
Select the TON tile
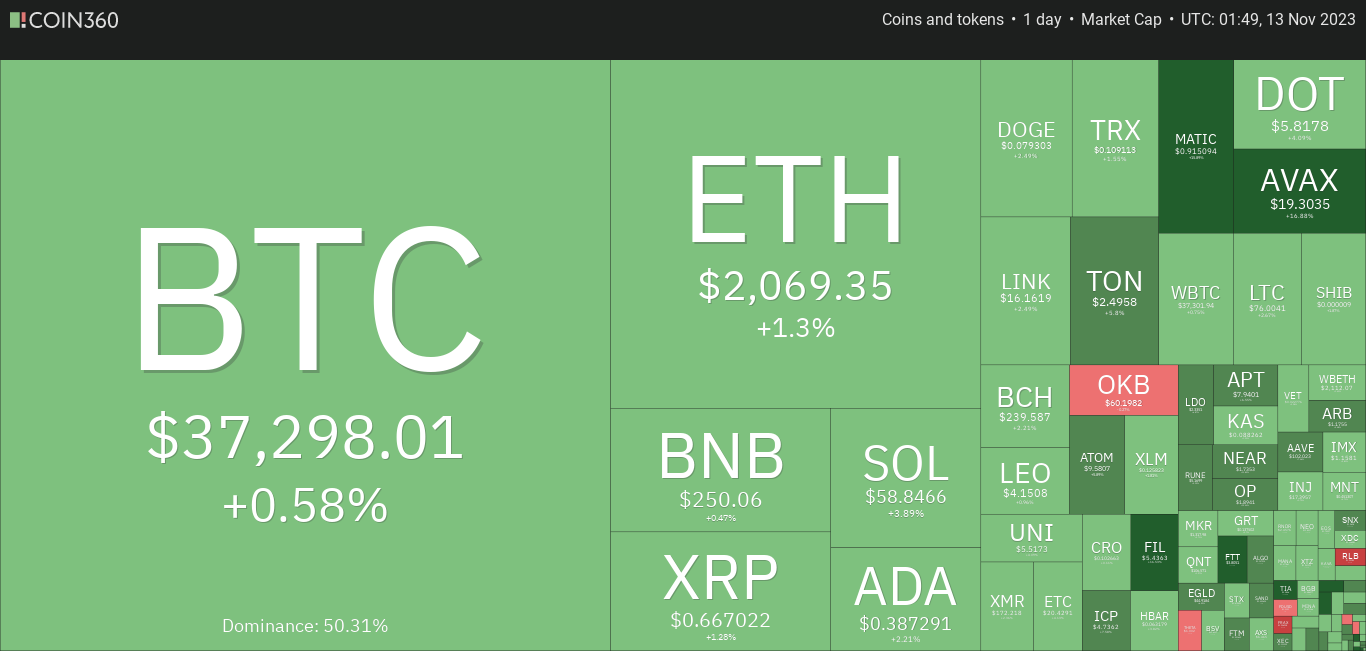[1114, 290]
